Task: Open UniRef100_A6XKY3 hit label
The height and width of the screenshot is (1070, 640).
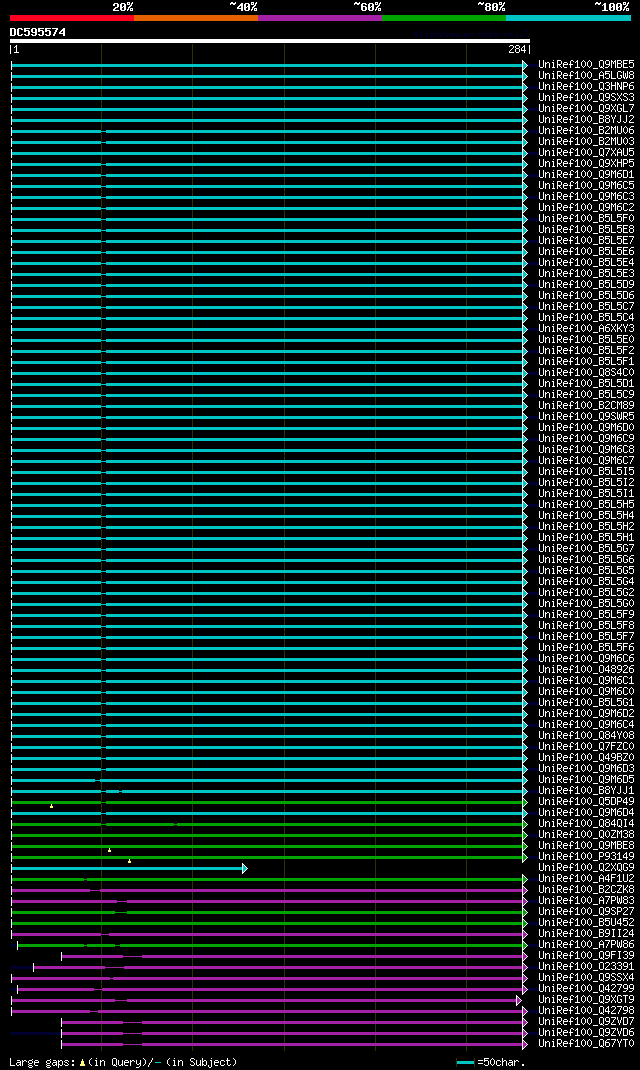Action: (586, 328)
